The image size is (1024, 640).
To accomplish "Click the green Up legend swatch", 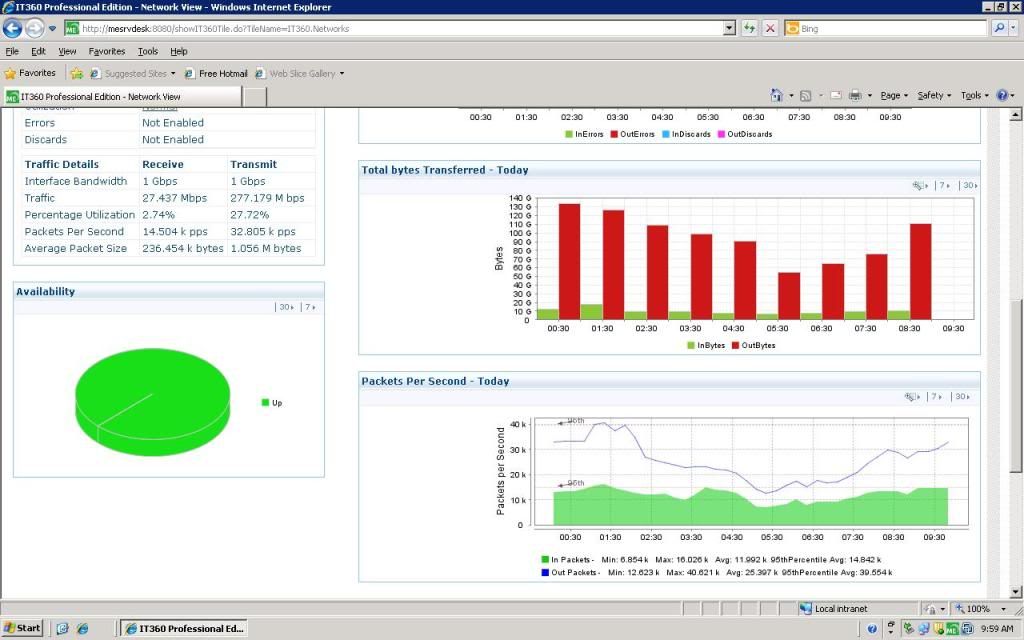I will pyautogui.click(x=265, y=402).
